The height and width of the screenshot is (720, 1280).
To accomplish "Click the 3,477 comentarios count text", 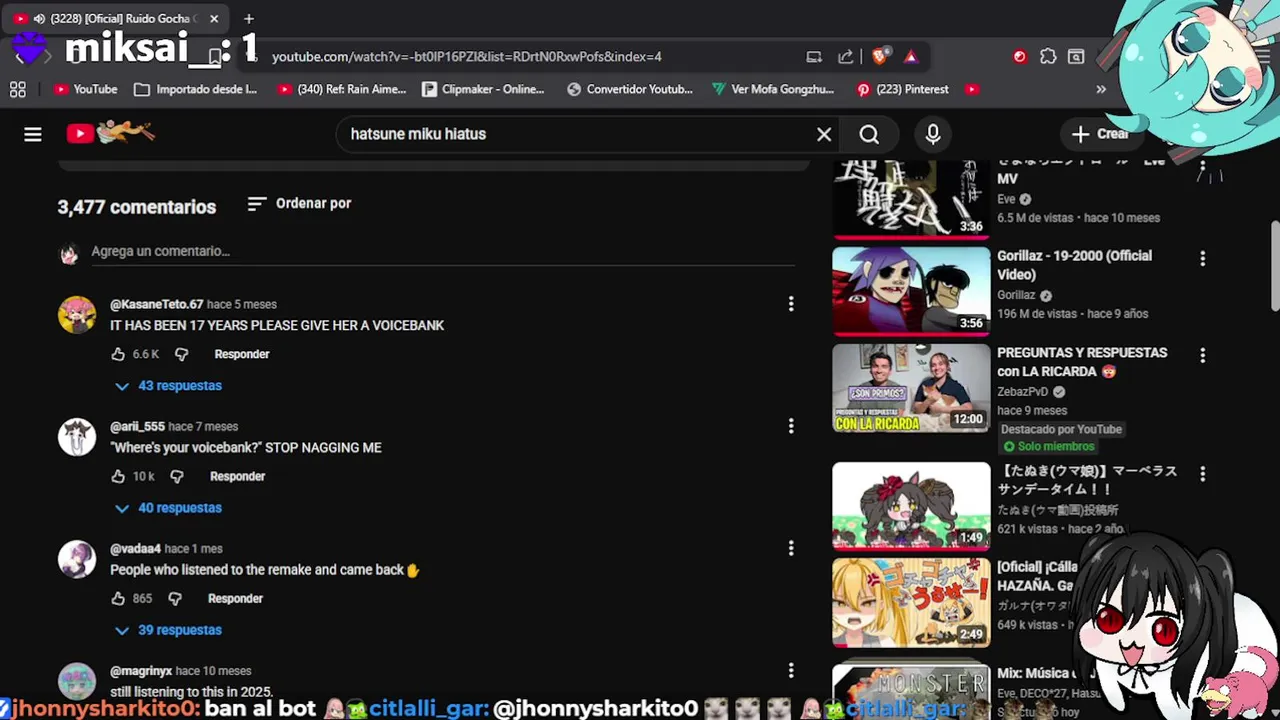I will tap(137, 207).
